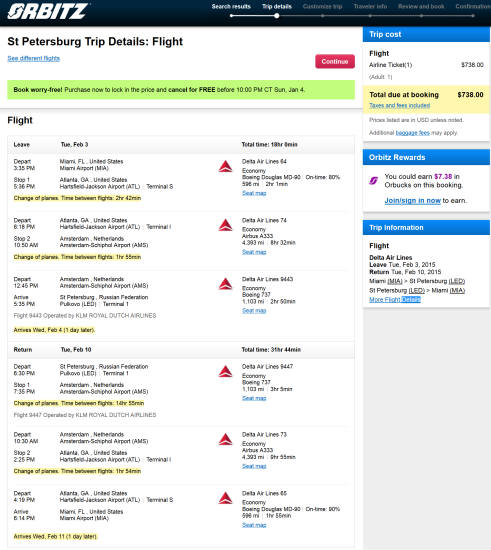Click the Orbitz logo in the header
The image size is (491, 550).
pos(48,11)
